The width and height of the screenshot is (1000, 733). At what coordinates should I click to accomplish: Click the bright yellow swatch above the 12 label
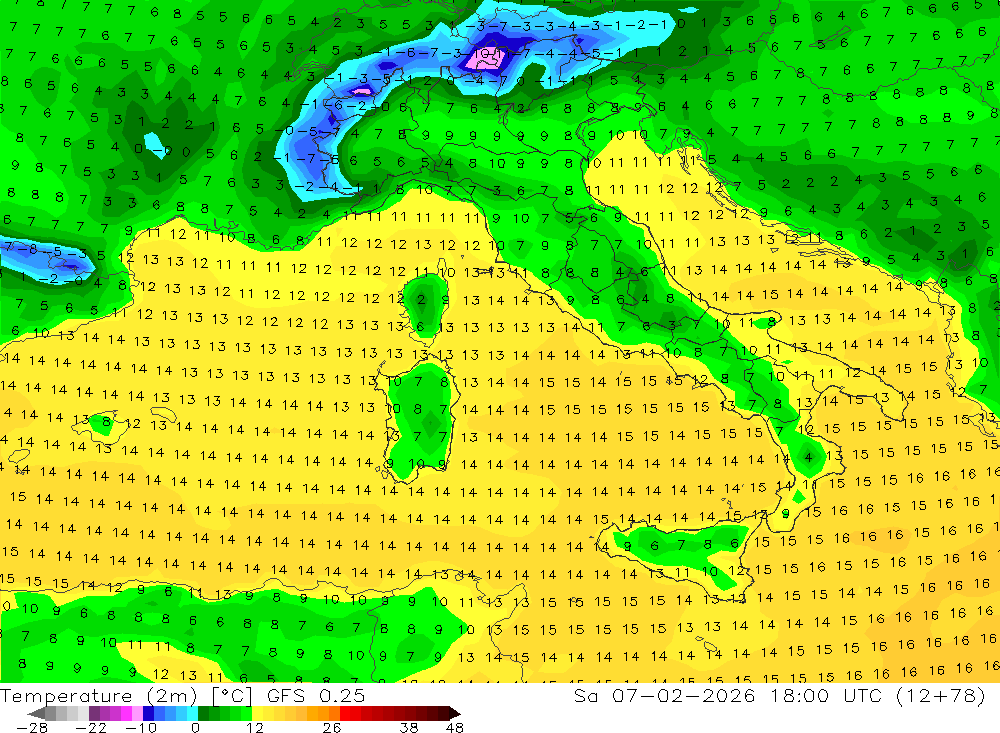[x=257, y=713]
